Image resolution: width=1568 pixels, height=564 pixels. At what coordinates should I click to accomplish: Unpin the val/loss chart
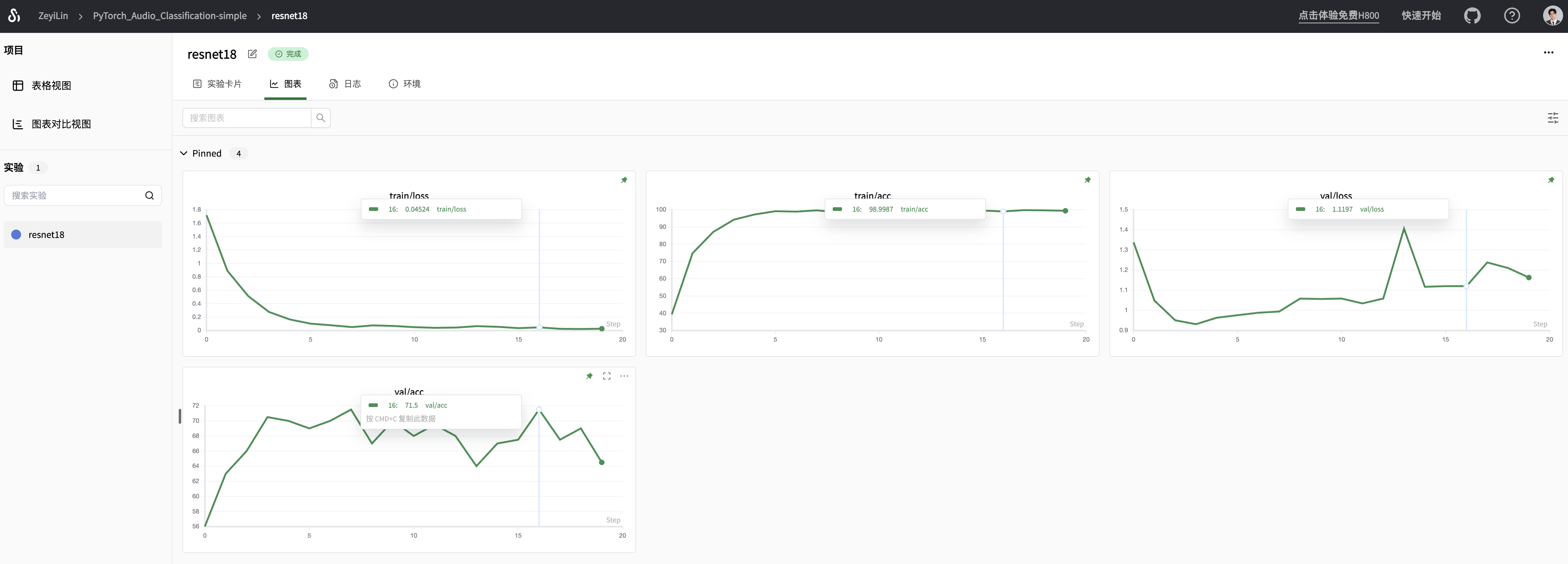tap(1551, 180)
